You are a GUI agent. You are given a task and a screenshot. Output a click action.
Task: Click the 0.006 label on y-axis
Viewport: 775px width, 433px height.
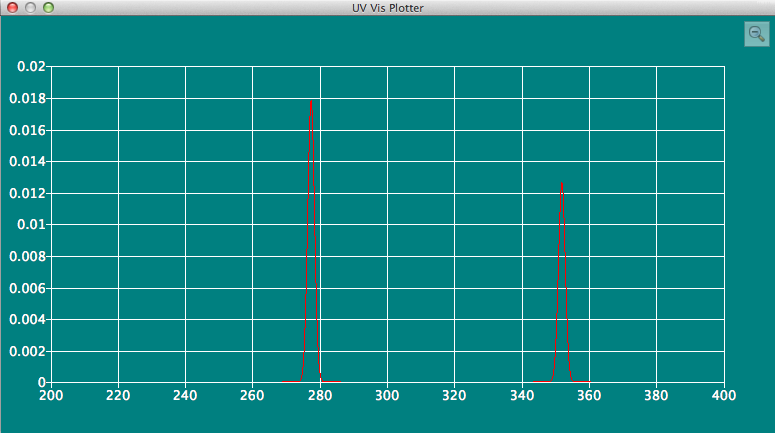[x=28, y=288]
